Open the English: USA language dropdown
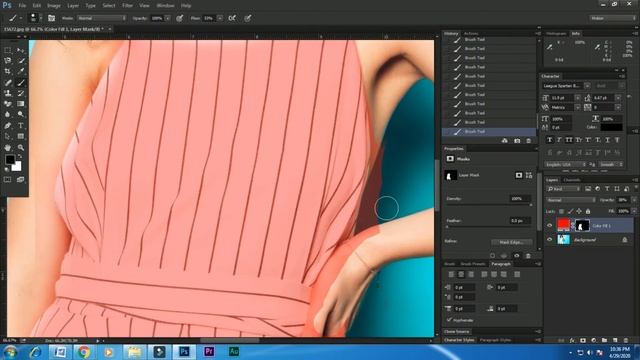This screenshot has width=640, height=360. pyautogui.click(x=566, y=164)
